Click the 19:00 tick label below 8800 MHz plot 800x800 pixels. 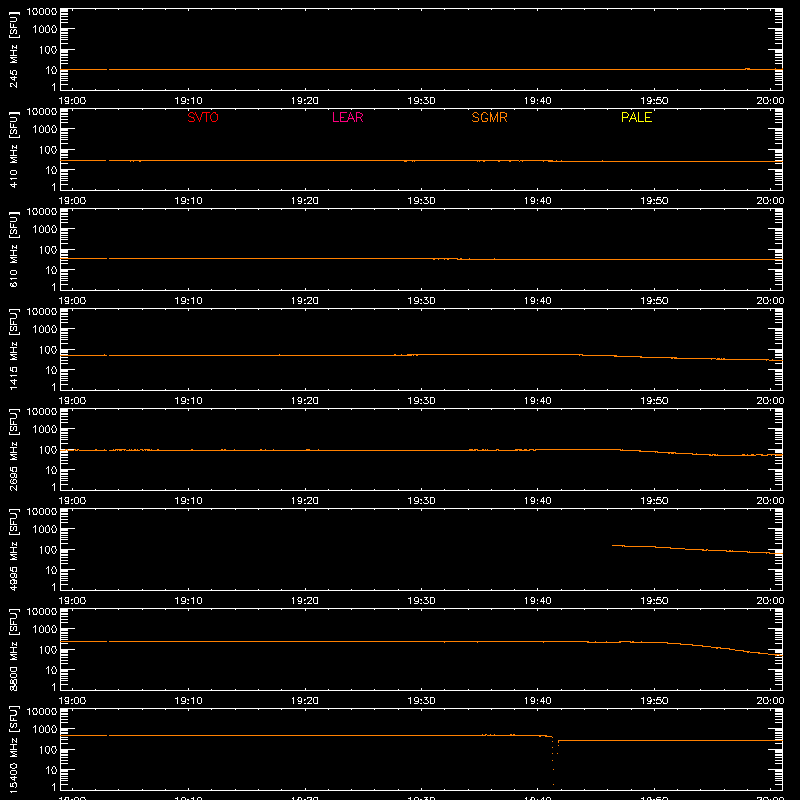tap(72, 701)
